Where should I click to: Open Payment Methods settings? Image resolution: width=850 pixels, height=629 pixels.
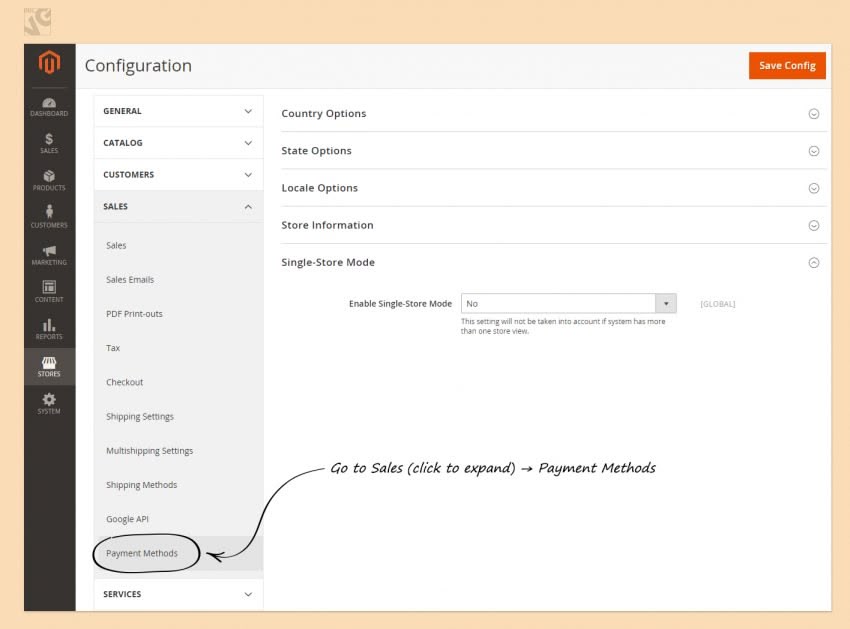coord(143,552)
